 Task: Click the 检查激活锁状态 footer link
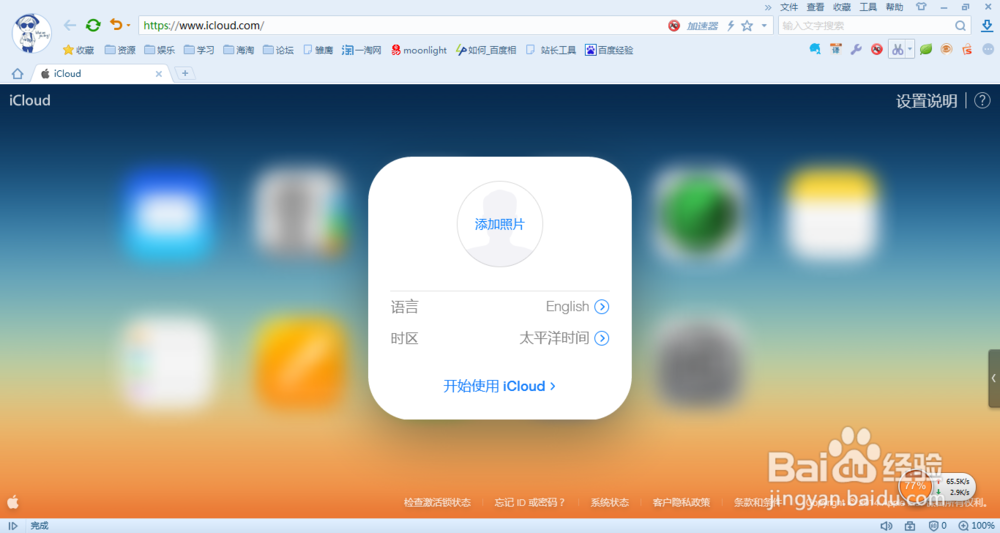437,502
